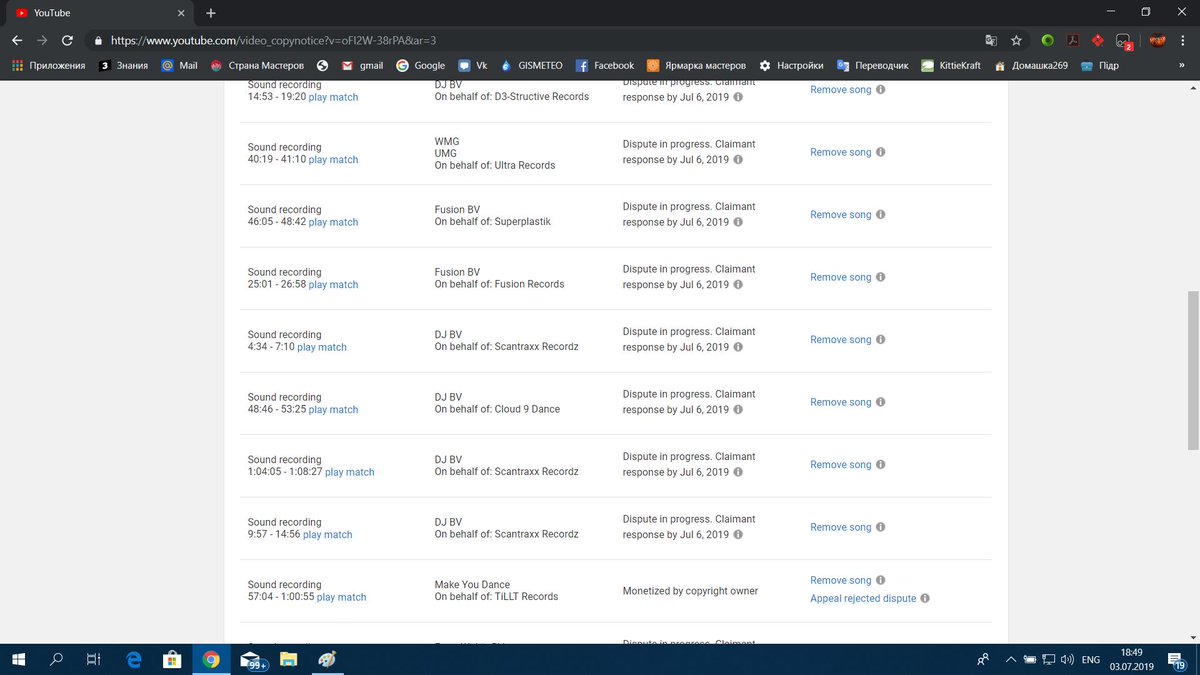Open the Facebook bookmark
This screenshot has height=675, width=1200.
tap(605, 65)
